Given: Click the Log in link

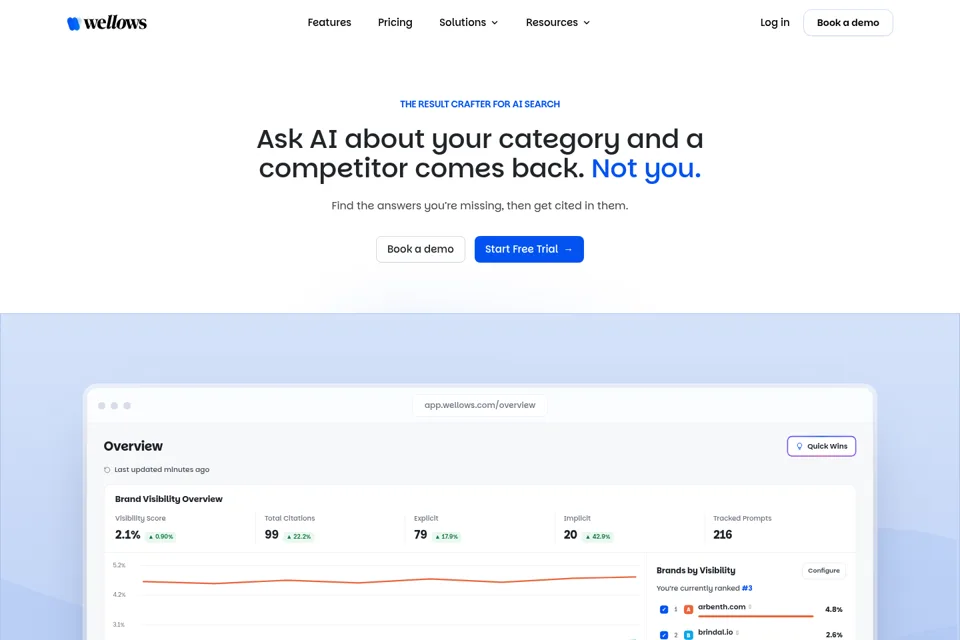Looking at the screenshot, I should point(774,22).
